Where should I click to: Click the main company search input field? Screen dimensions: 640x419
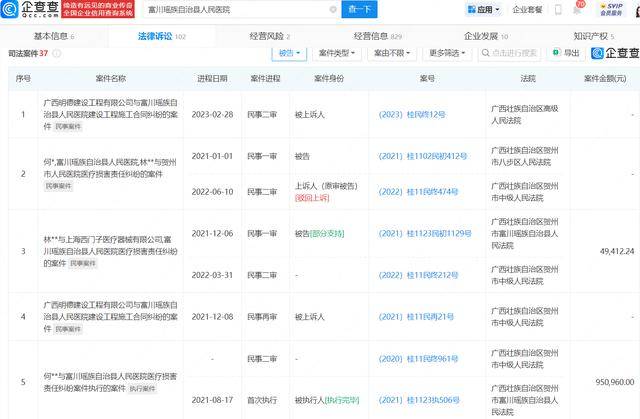[x=241, y=9]
